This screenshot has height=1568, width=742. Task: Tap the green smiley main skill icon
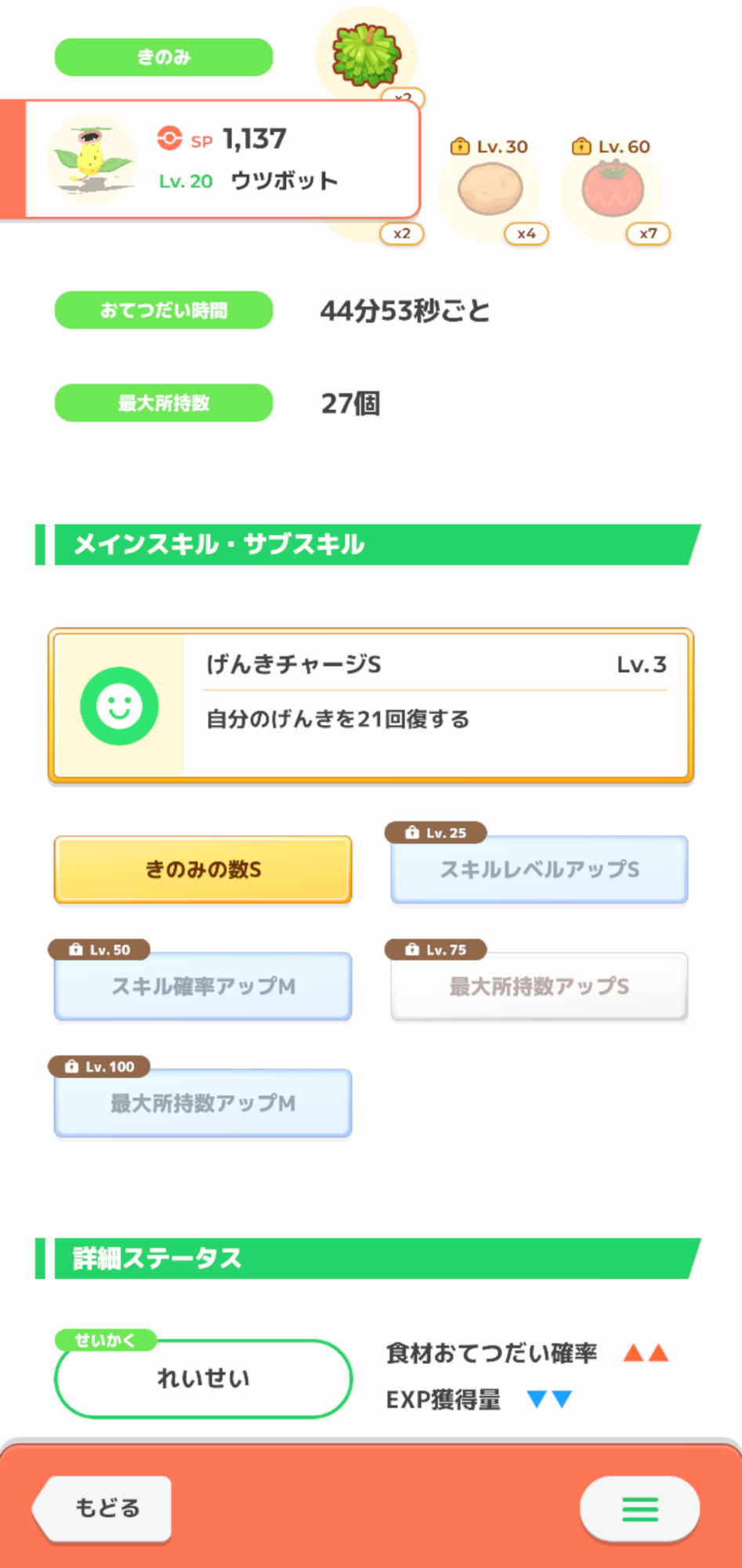click(119, 706)
